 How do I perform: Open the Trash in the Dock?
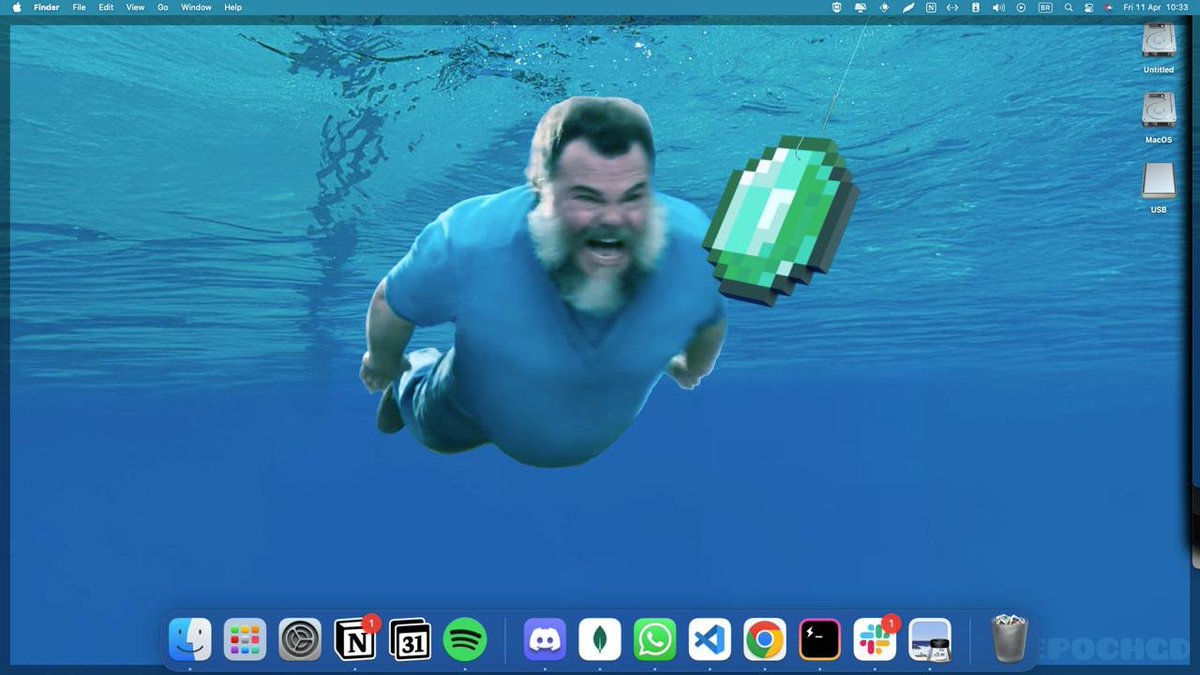[x=1009, y=639]
